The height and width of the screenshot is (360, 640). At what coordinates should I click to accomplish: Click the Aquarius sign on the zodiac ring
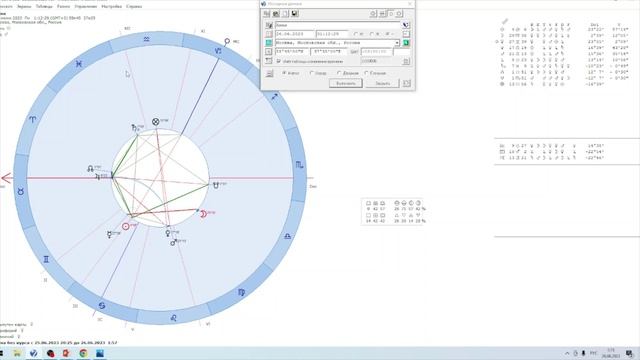[147, 39]
